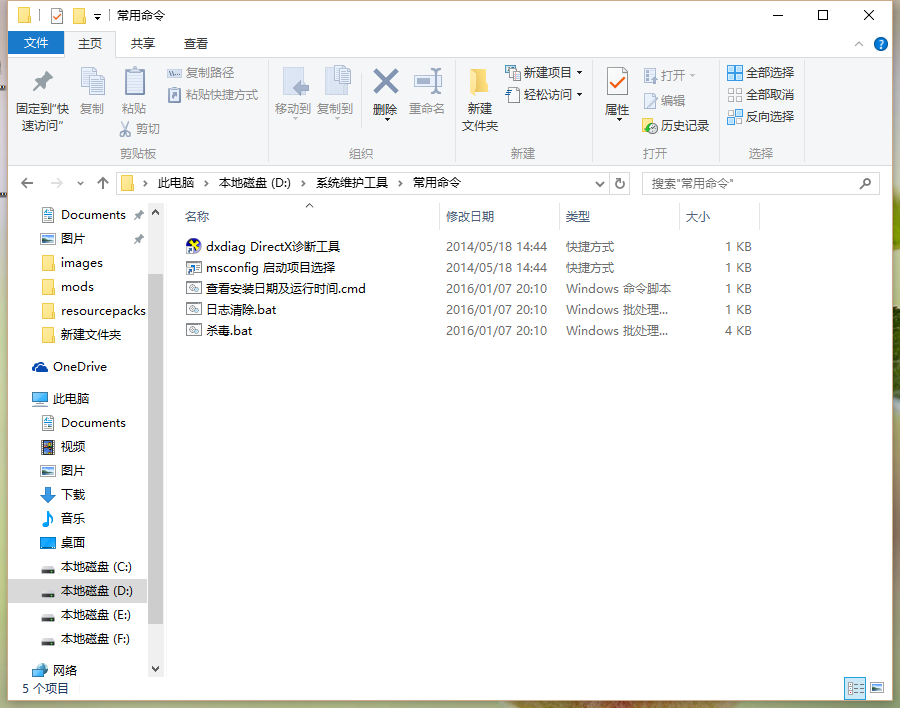Switch to large icons view icon

click(877, 688)
